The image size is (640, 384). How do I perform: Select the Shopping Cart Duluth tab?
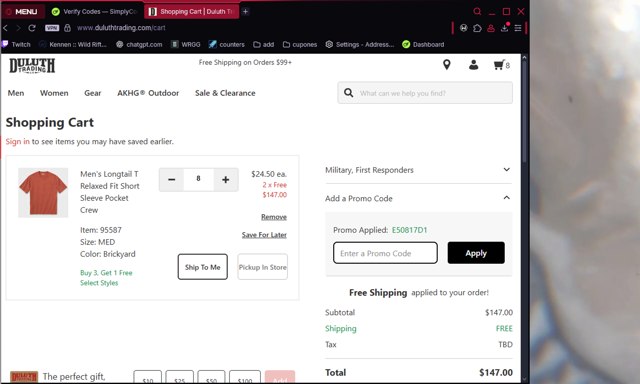pos(191,11)
